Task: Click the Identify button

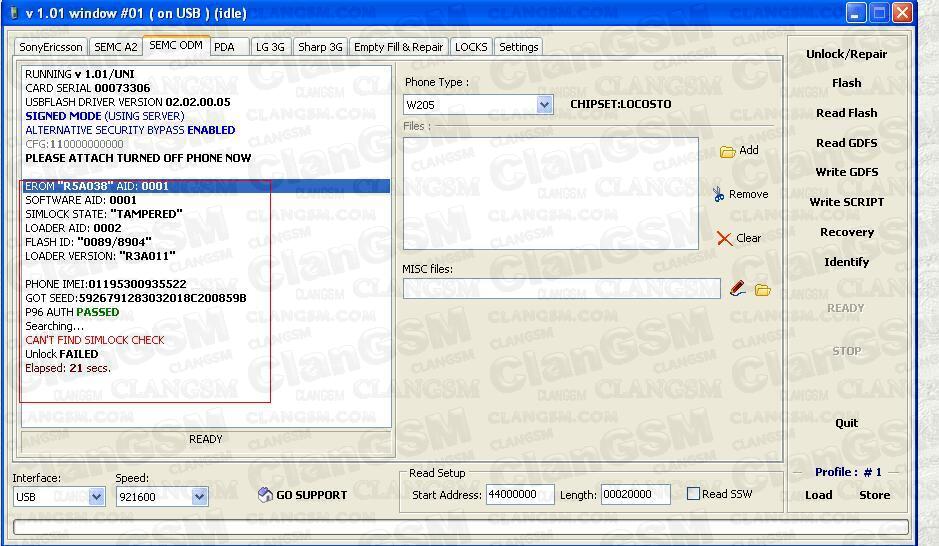Action: 846,262
